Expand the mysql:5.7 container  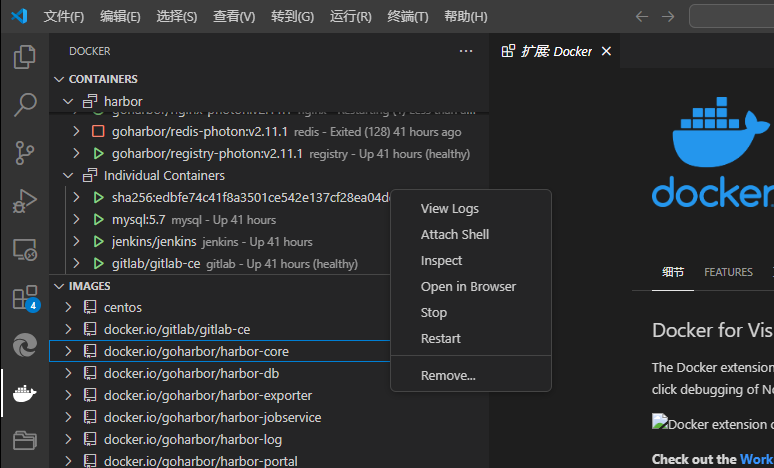point(76,220)
